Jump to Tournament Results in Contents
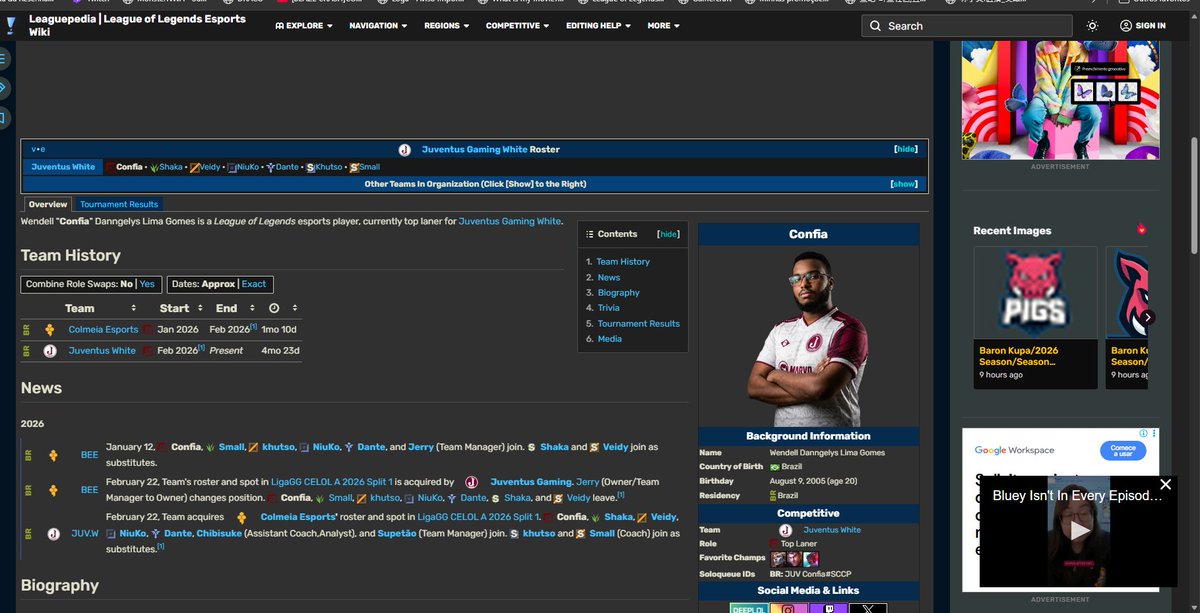 [x=638, y=323]
